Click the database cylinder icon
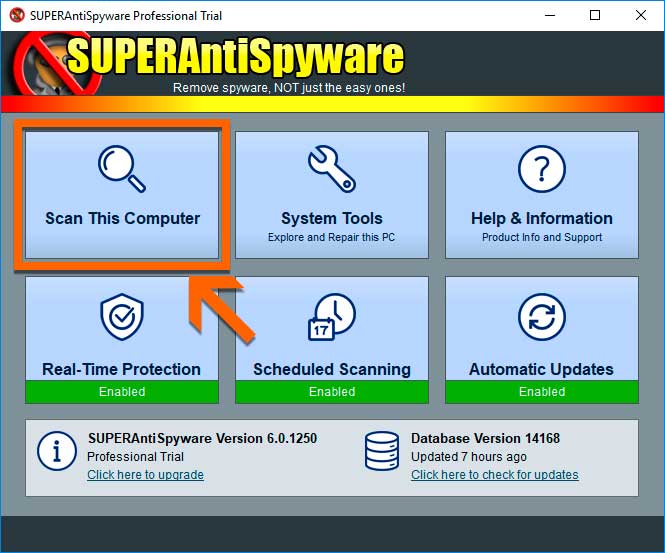Viewport: 665px width, 553px height. click(382, 451)
